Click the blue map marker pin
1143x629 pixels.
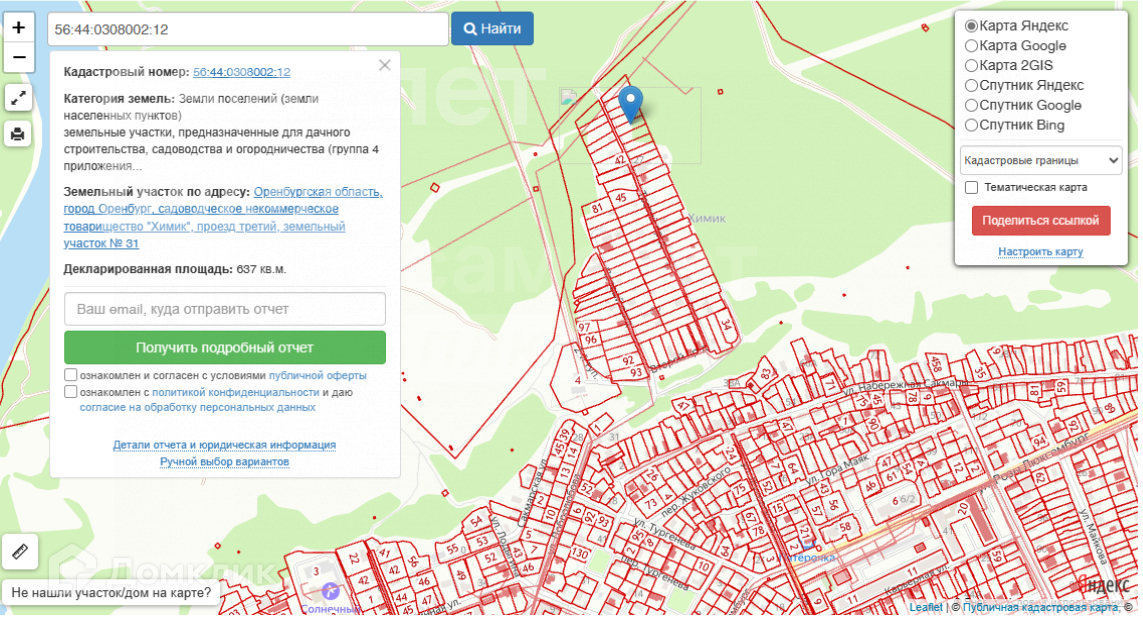(631, 103)
